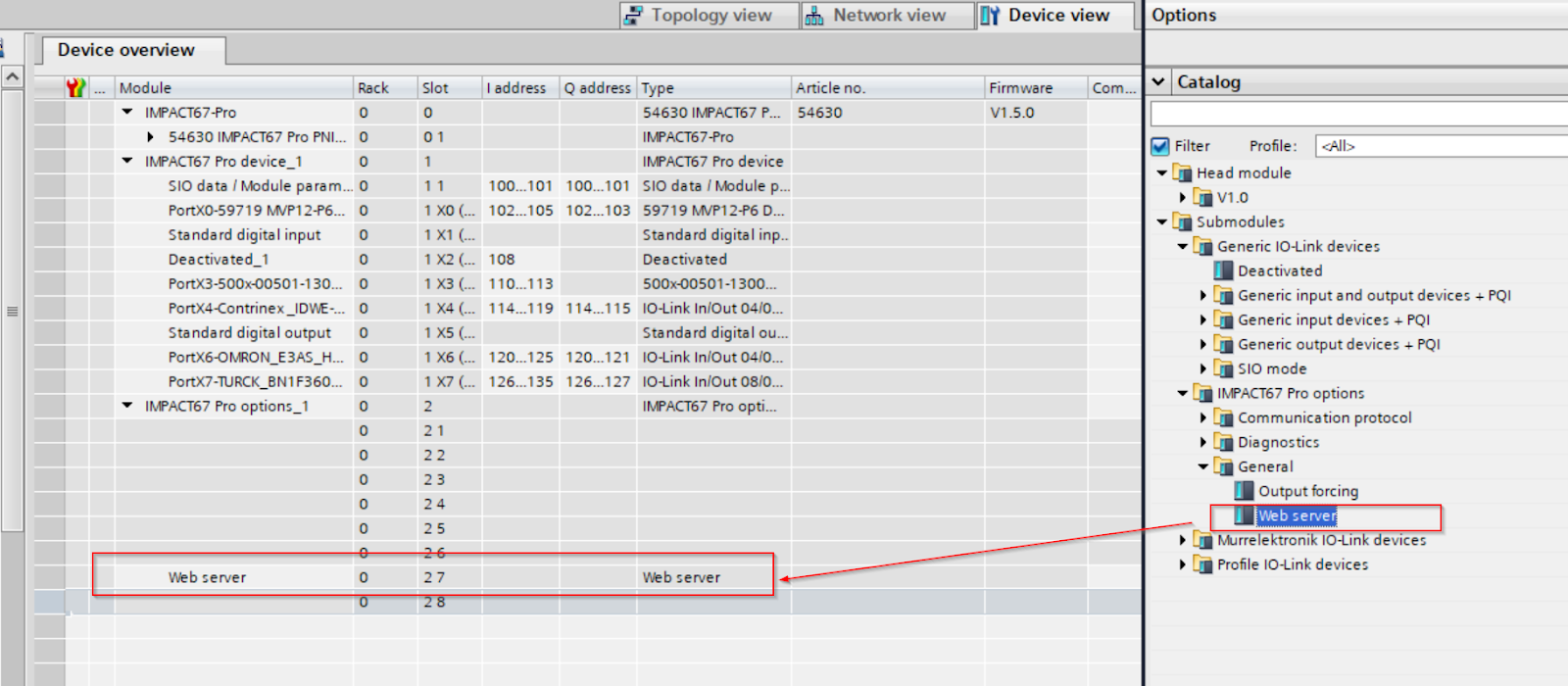Collapse the Head module tree node
1568x686 pixels.
pyautogui.click(x=1162, y=173)
